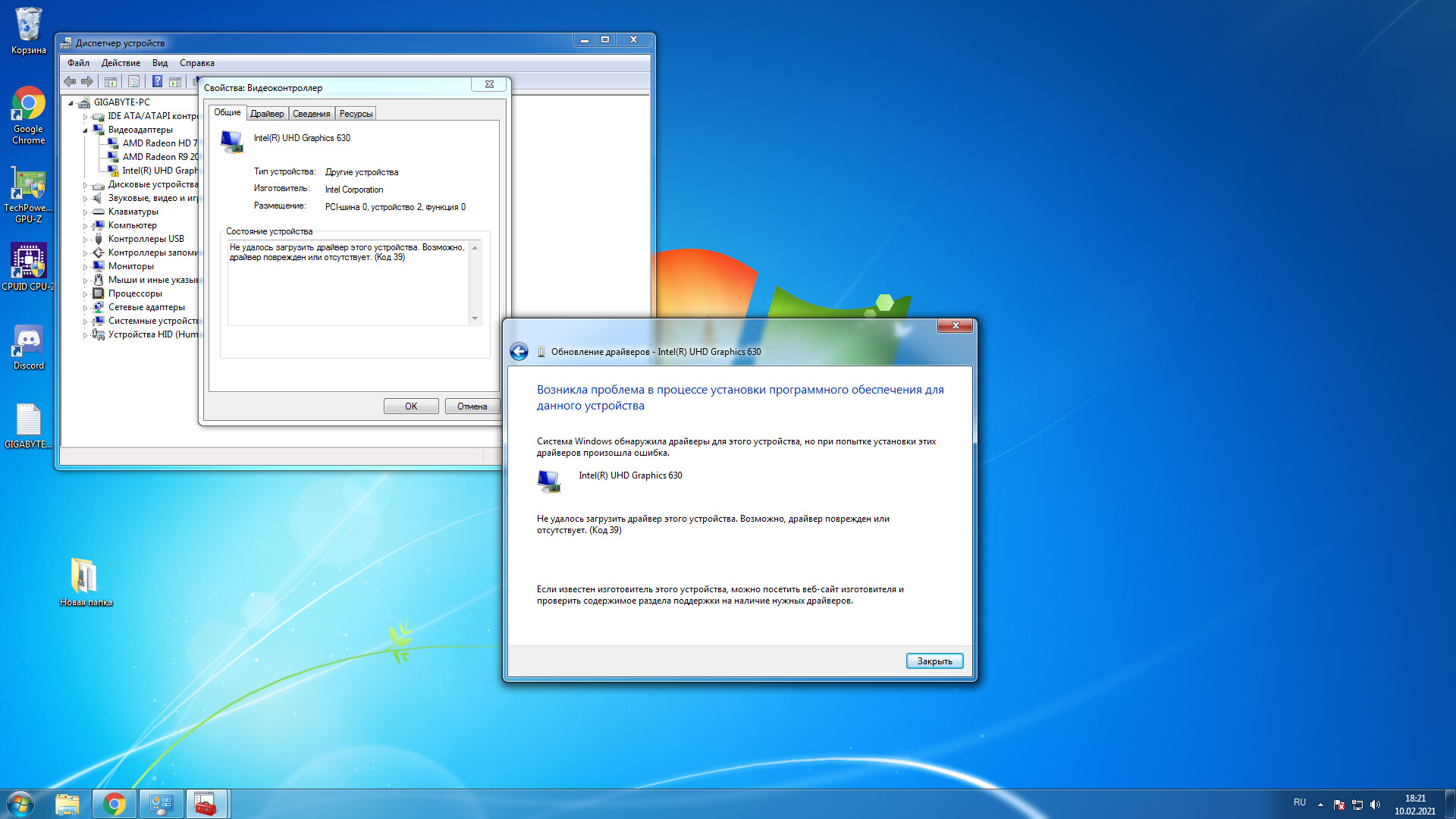Expand the Звуковые, видео devices node

[x=85, y=199]
